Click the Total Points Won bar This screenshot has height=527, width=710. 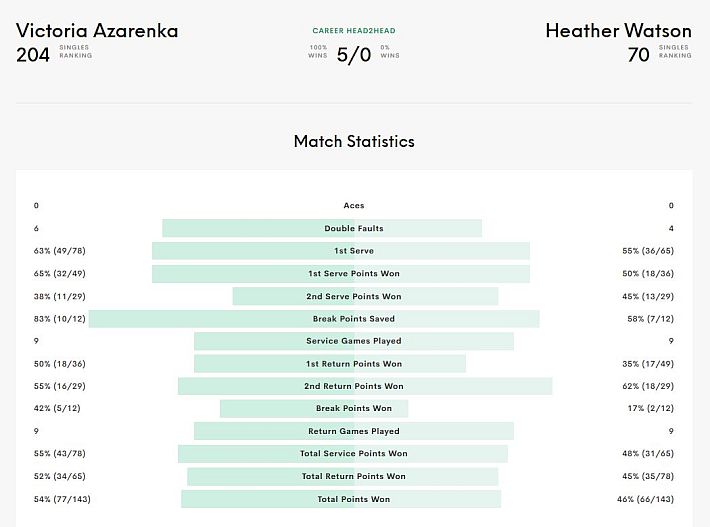click(x=341, y=499)
